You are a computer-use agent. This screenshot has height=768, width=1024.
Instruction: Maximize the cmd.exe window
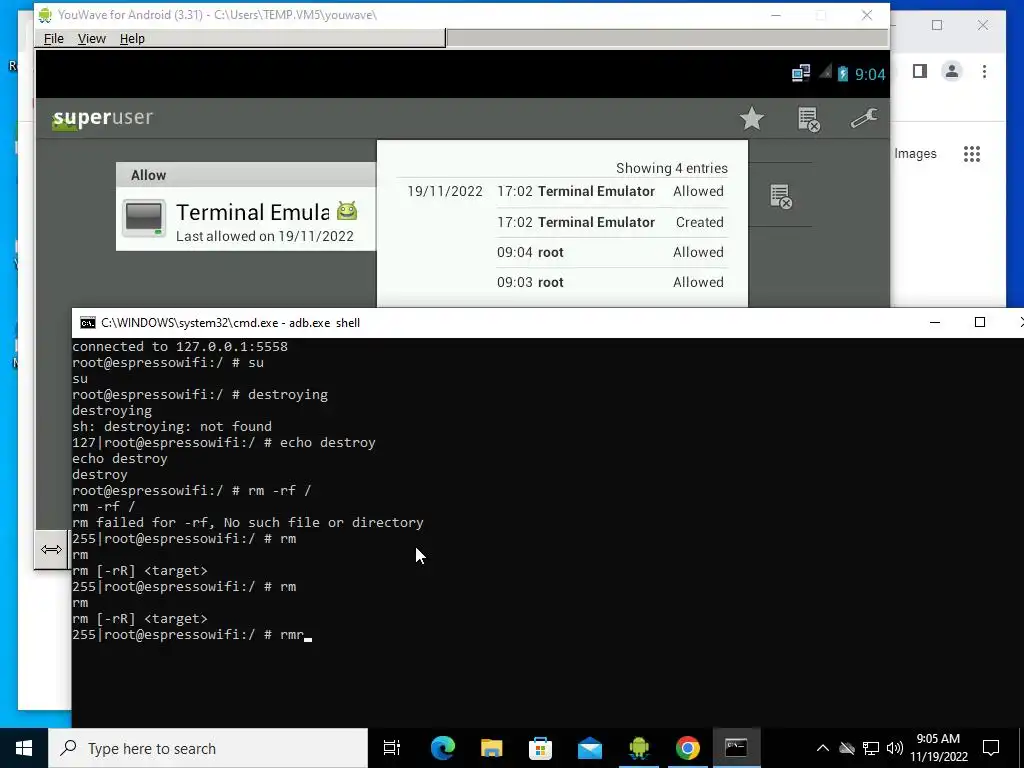[980, 322]
